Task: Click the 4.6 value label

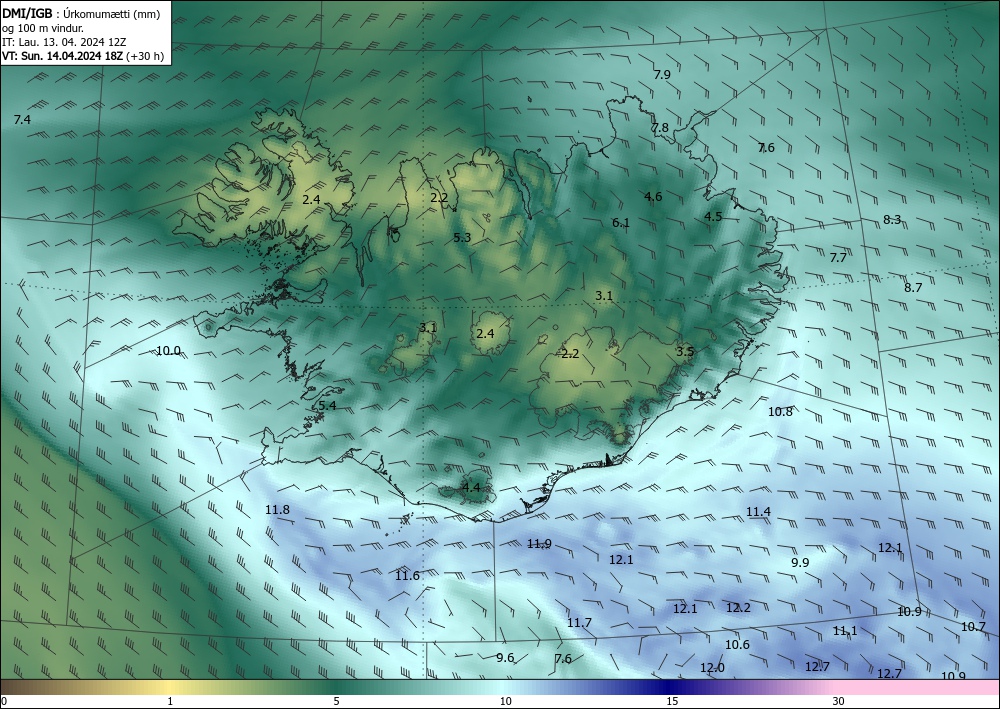Action: (x=653, y=196)
